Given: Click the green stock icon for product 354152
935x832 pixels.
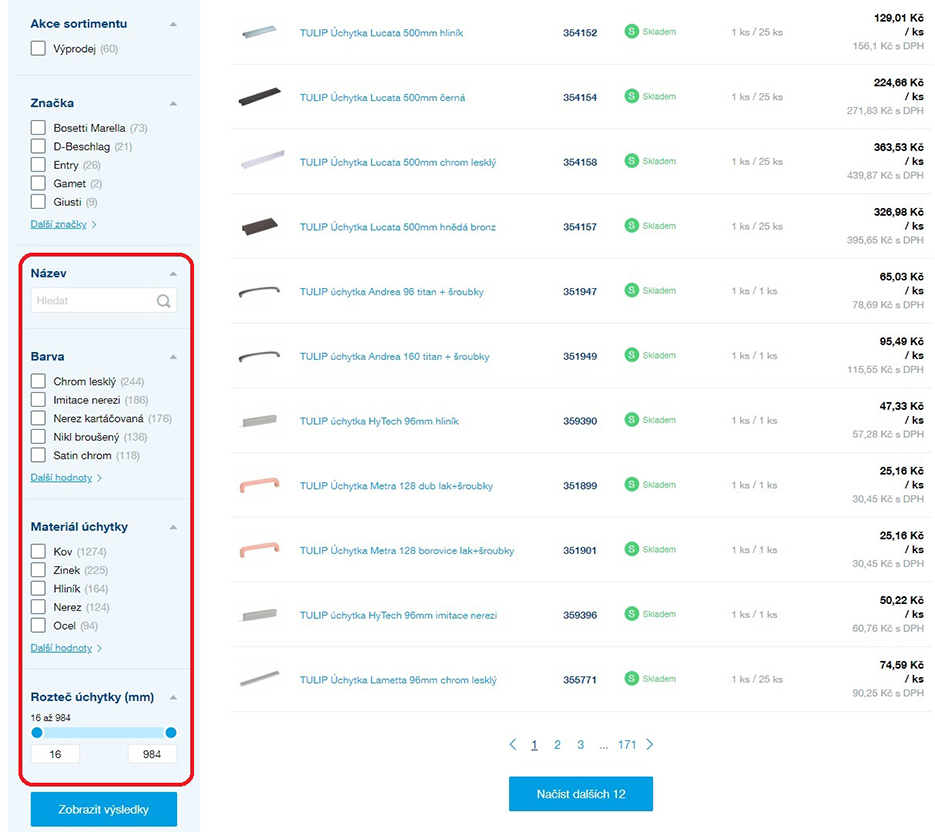Looking at the screenshot, I should tap(632, 32).
